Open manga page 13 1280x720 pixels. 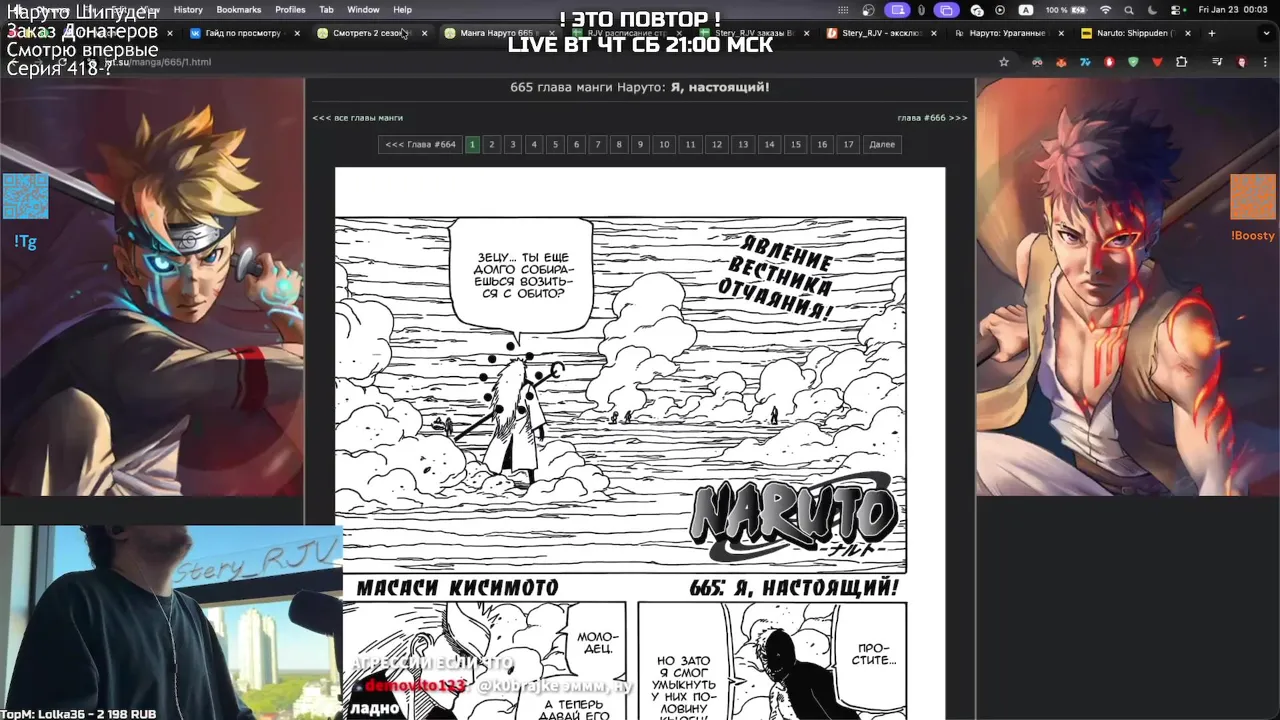pos(743,145)
